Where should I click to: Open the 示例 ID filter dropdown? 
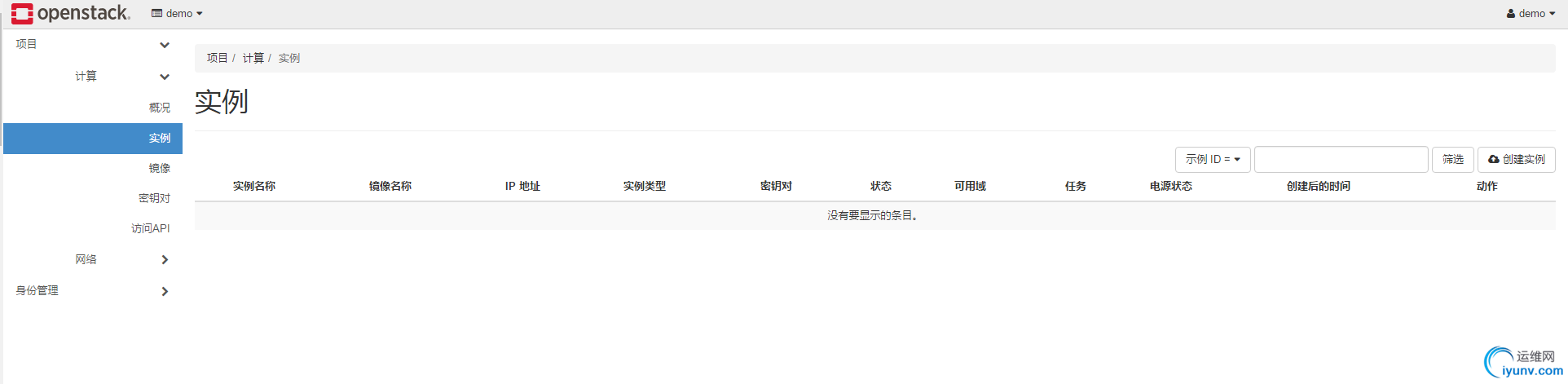(1213, 159)
